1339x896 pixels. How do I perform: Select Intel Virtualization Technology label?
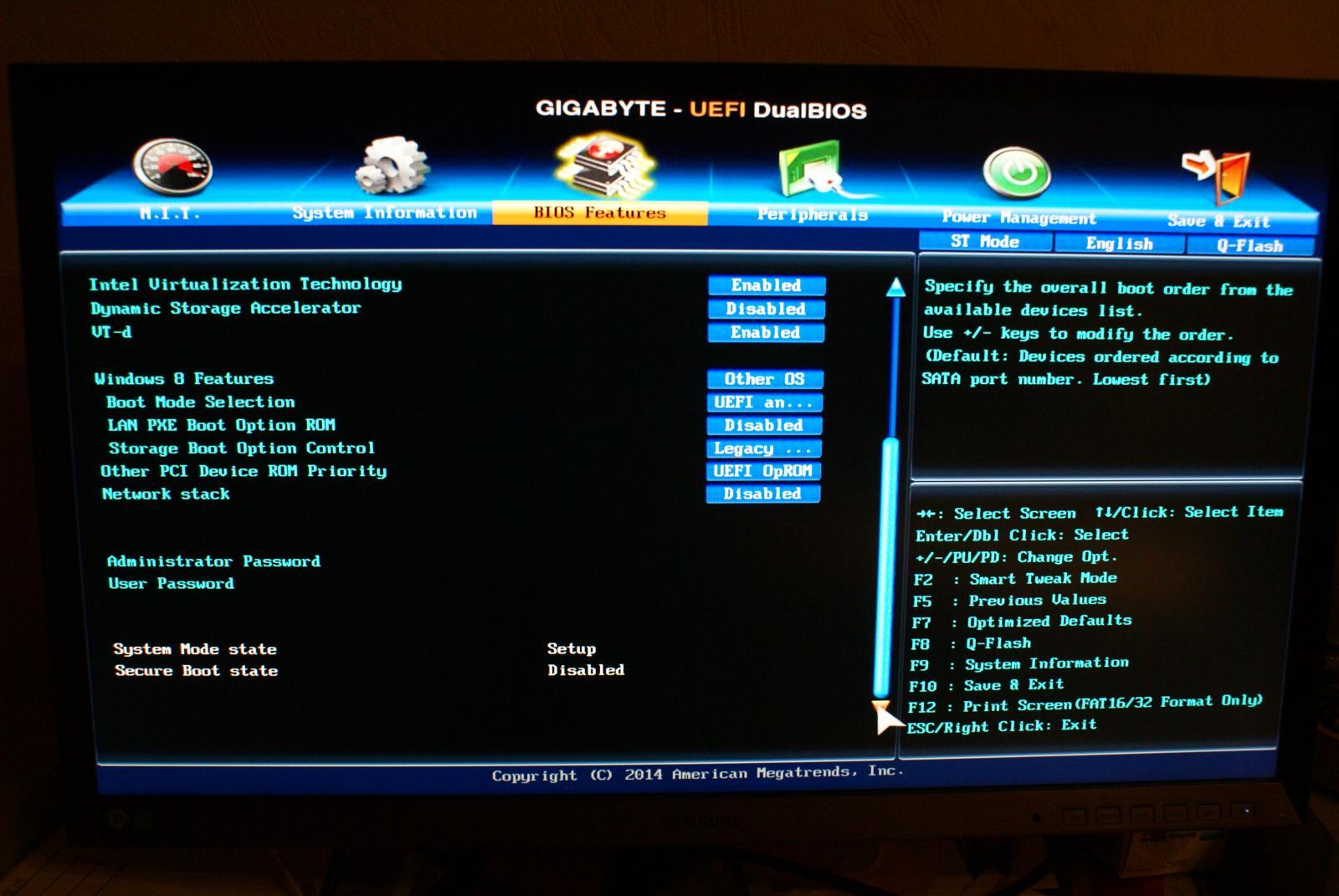(x=245, y=284)
